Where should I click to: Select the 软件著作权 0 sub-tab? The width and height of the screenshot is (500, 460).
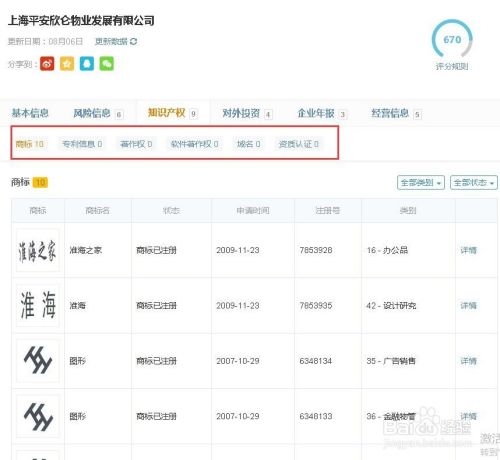pos(194,144)
